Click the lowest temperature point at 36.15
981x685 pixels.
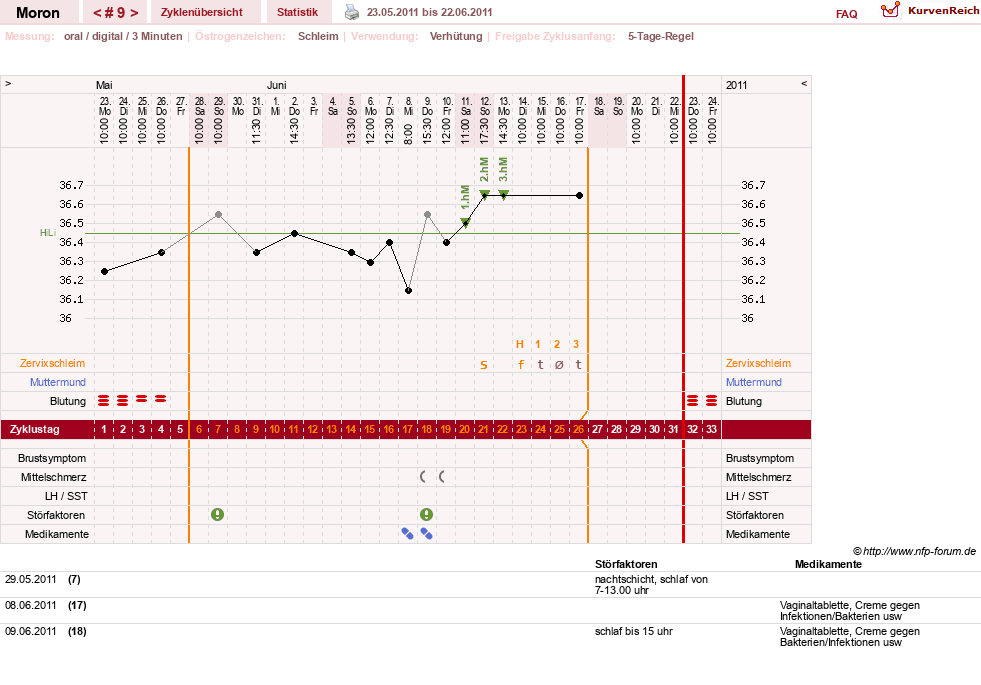(x=409, y=290)
